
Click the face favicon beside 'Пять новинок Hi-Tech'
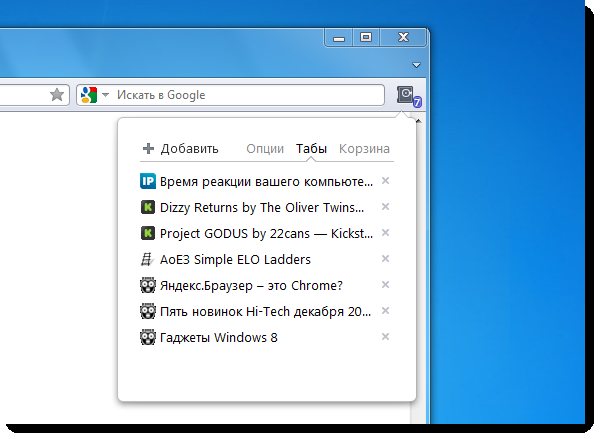148,312
